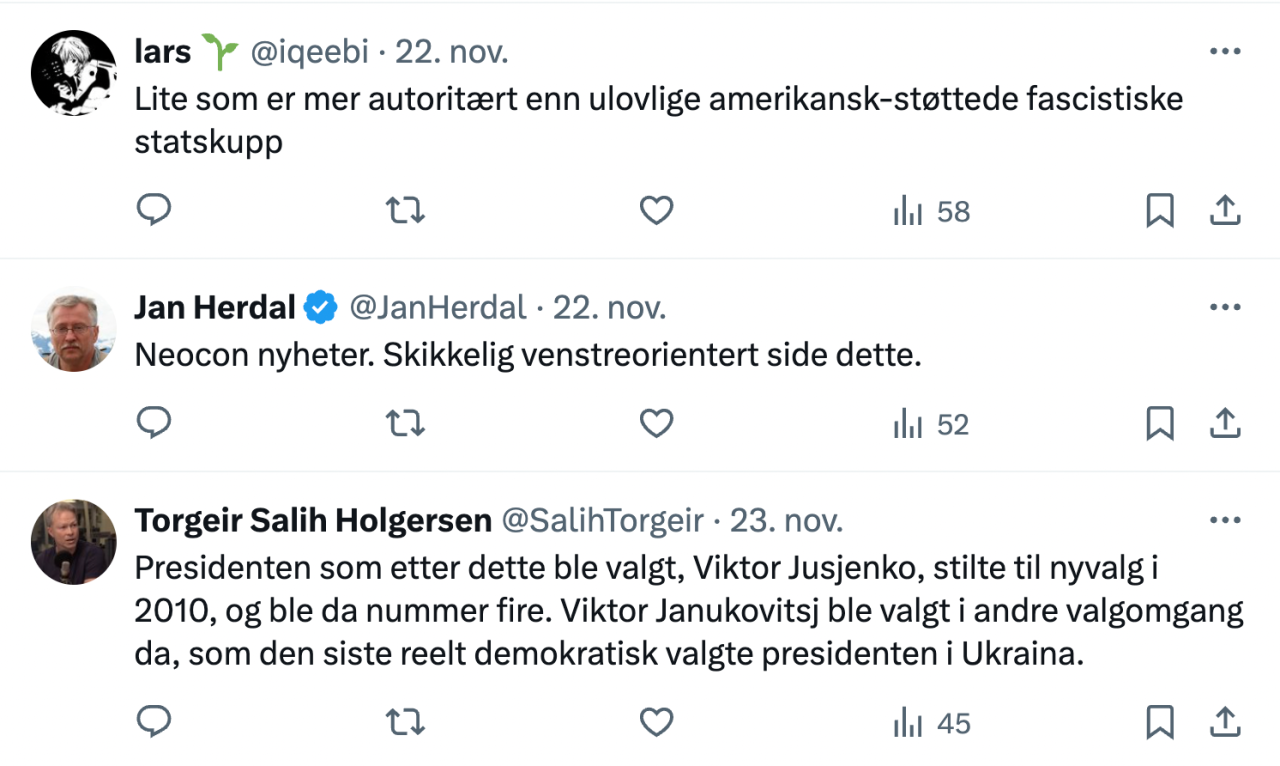Like Jan Herdal's tweet
The image size is (1280, 766).
656,424
